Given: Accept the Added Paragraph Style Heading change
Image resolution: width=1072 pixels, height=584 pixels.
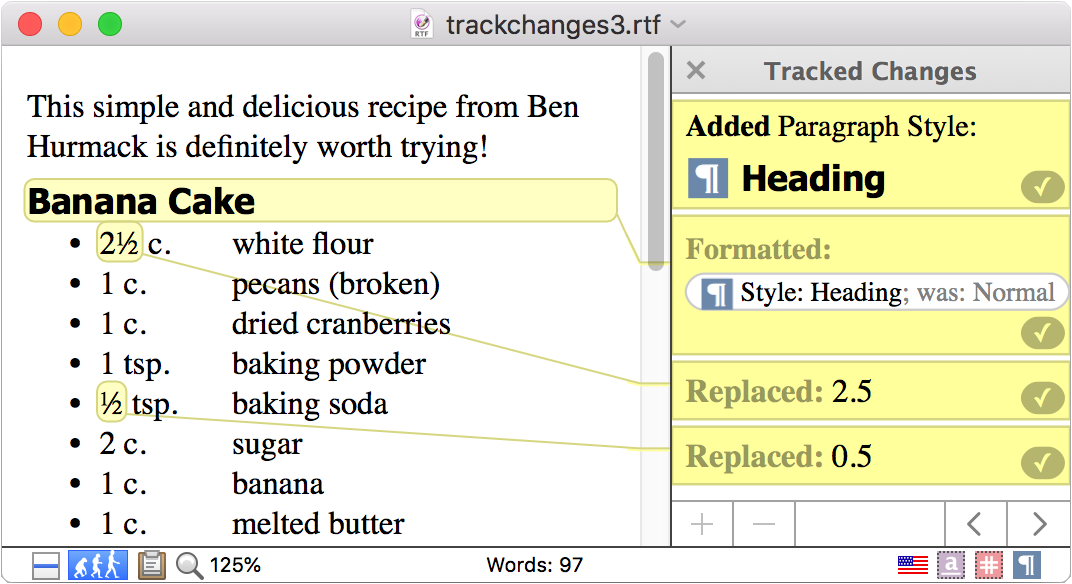Looking at the screenshot, I should (x=1042, y=187).
